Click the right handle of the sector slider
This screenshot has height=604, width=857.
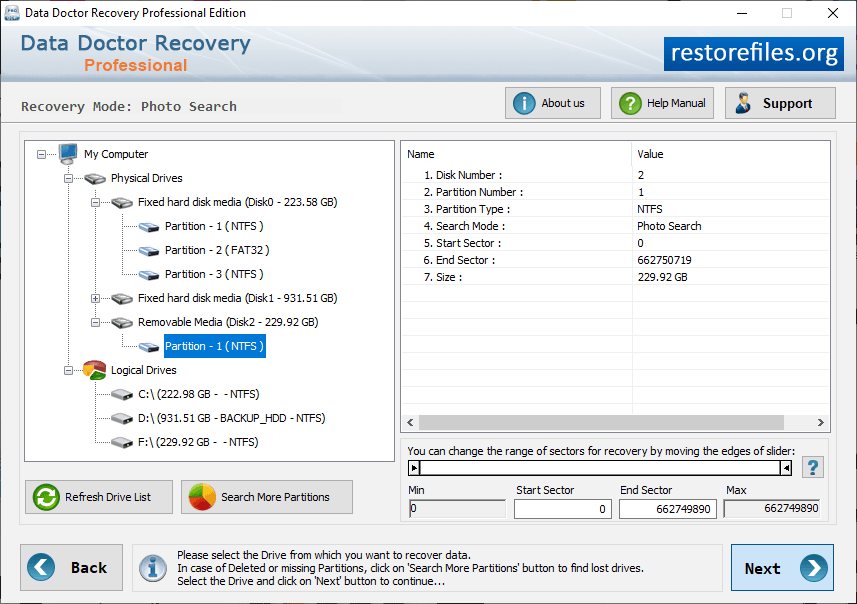click(x=786, y=468)
